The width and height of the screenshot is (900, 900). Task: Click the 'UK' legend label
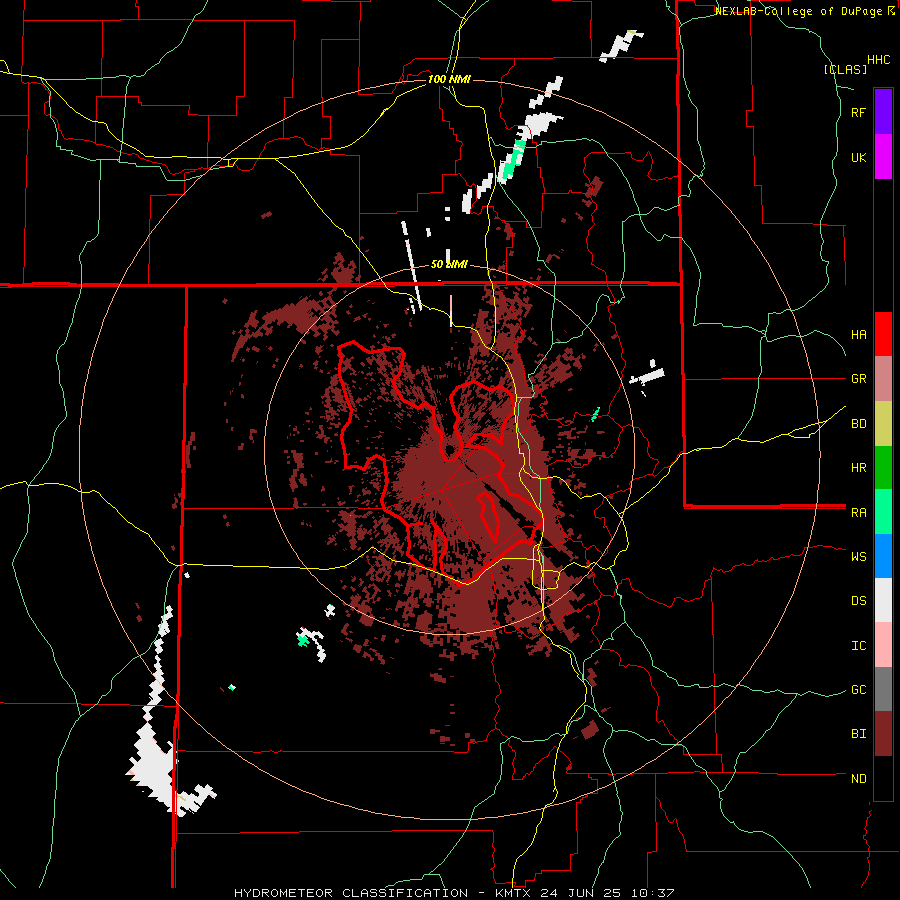coord(858,157)
